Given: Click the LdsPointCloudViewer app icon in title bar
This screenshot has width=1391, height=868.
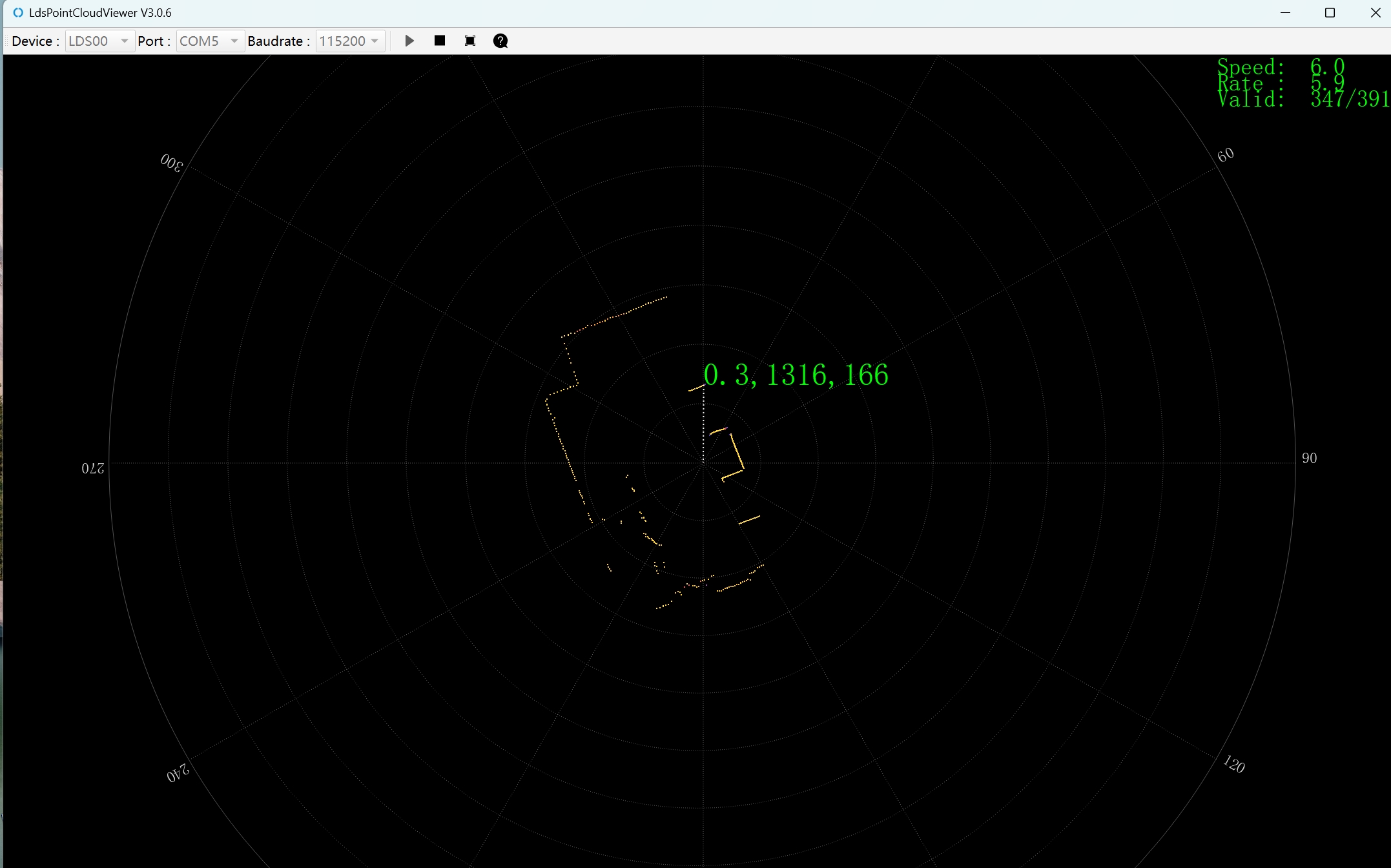Looking at the screenshot, I should click(x=18, y=13).
